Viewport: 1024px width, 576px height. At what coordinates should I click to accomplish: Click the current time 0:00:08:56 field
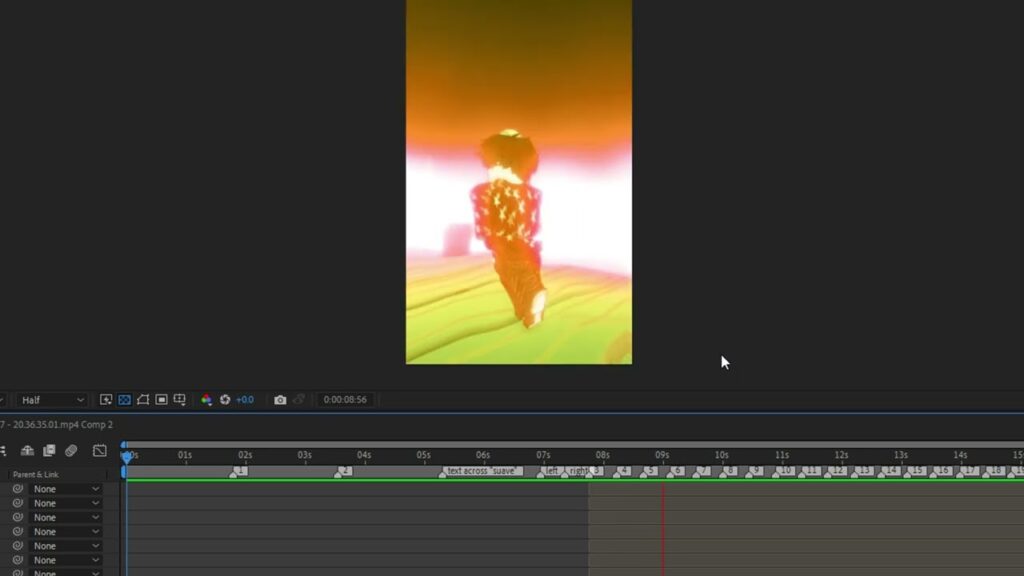(345, 400)
